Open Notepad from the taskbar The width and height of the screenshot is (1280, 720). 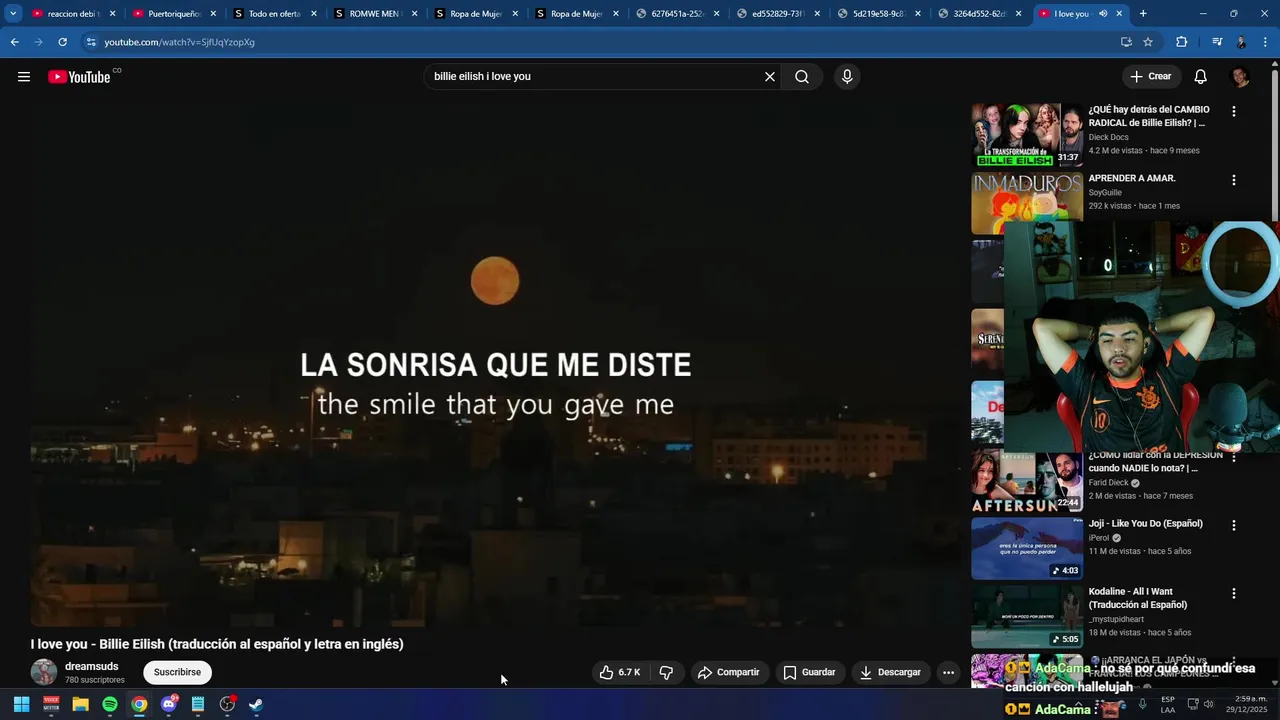[x=198, y=705]
